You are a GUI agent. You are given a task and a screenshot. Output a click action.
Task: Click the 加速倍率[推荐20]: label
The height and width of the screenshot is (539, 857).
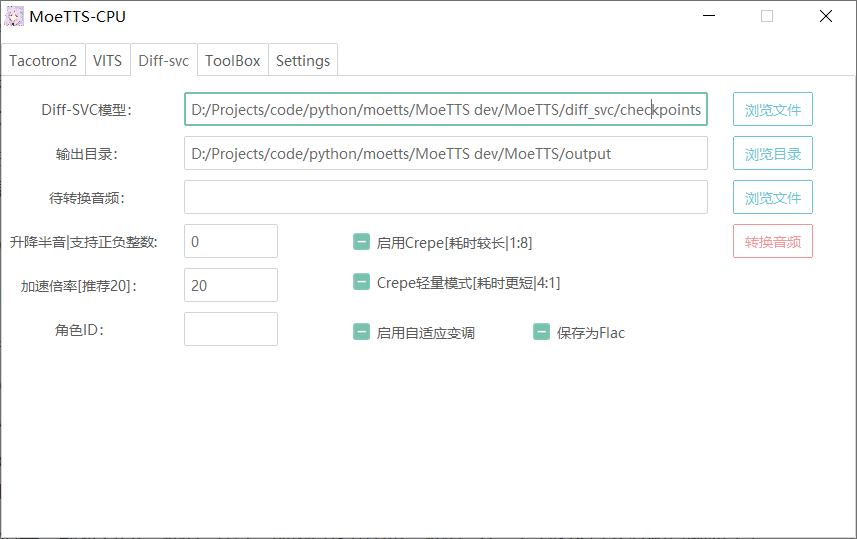coord(79,286)
